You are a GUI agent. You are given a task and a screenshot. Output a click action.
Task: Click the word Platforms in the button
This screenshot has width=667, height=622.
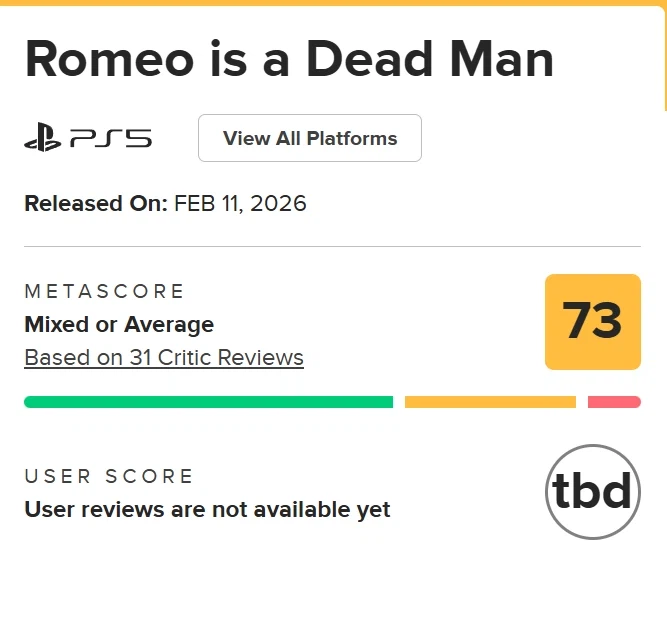coord(352,138)
